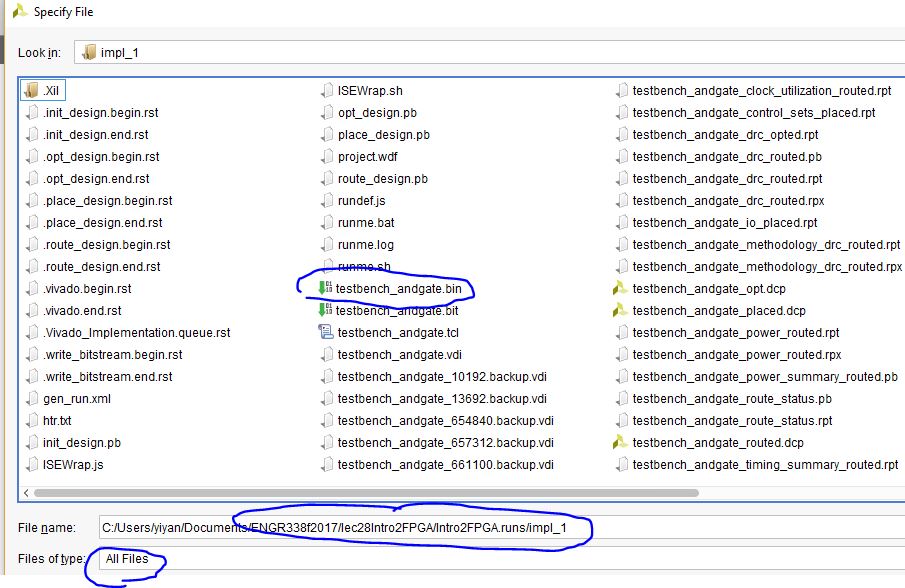Open the .Xil folder icon
This screenshot has width=905, height=588.
pyautogui.click(x=31, y=91)
